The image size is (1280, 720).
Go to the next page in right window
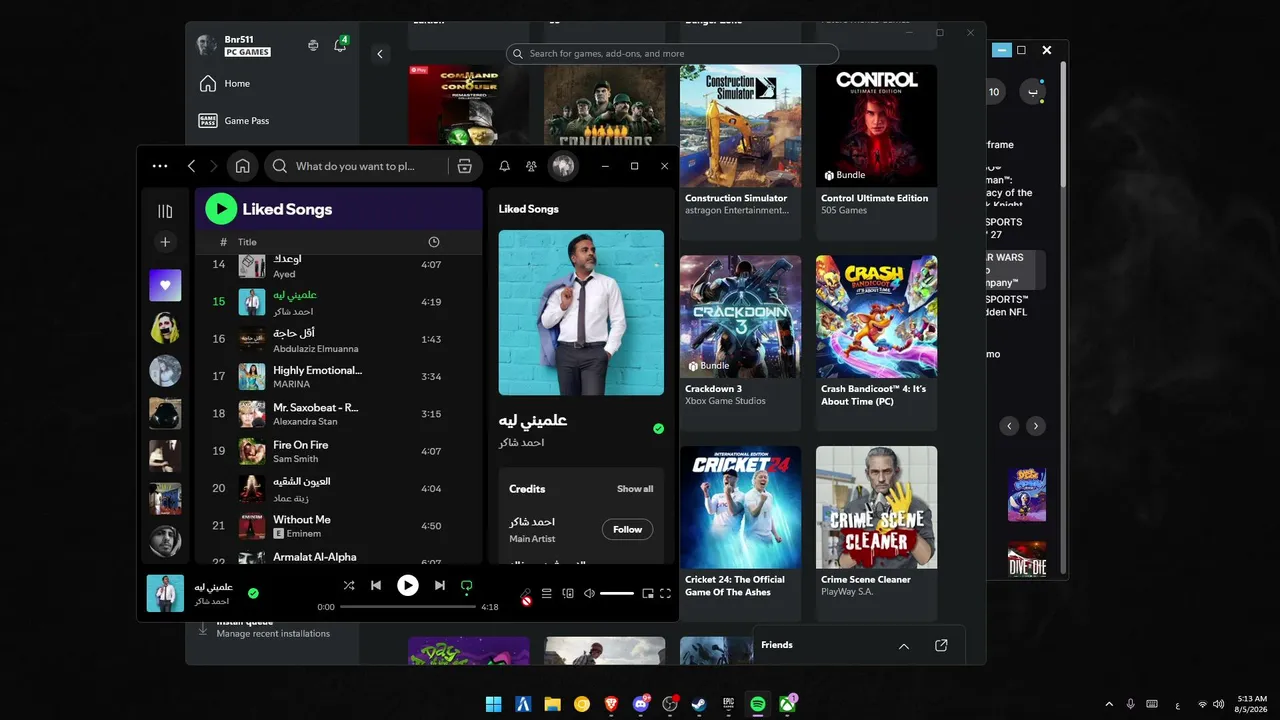[x=1036, y=426]
